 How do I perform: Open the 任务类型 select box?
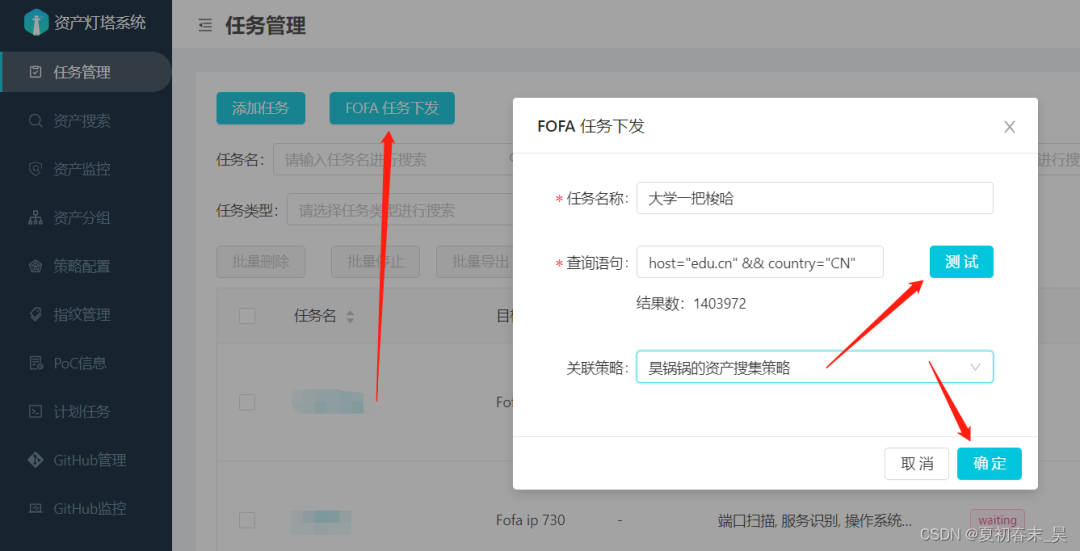point(399,210)
